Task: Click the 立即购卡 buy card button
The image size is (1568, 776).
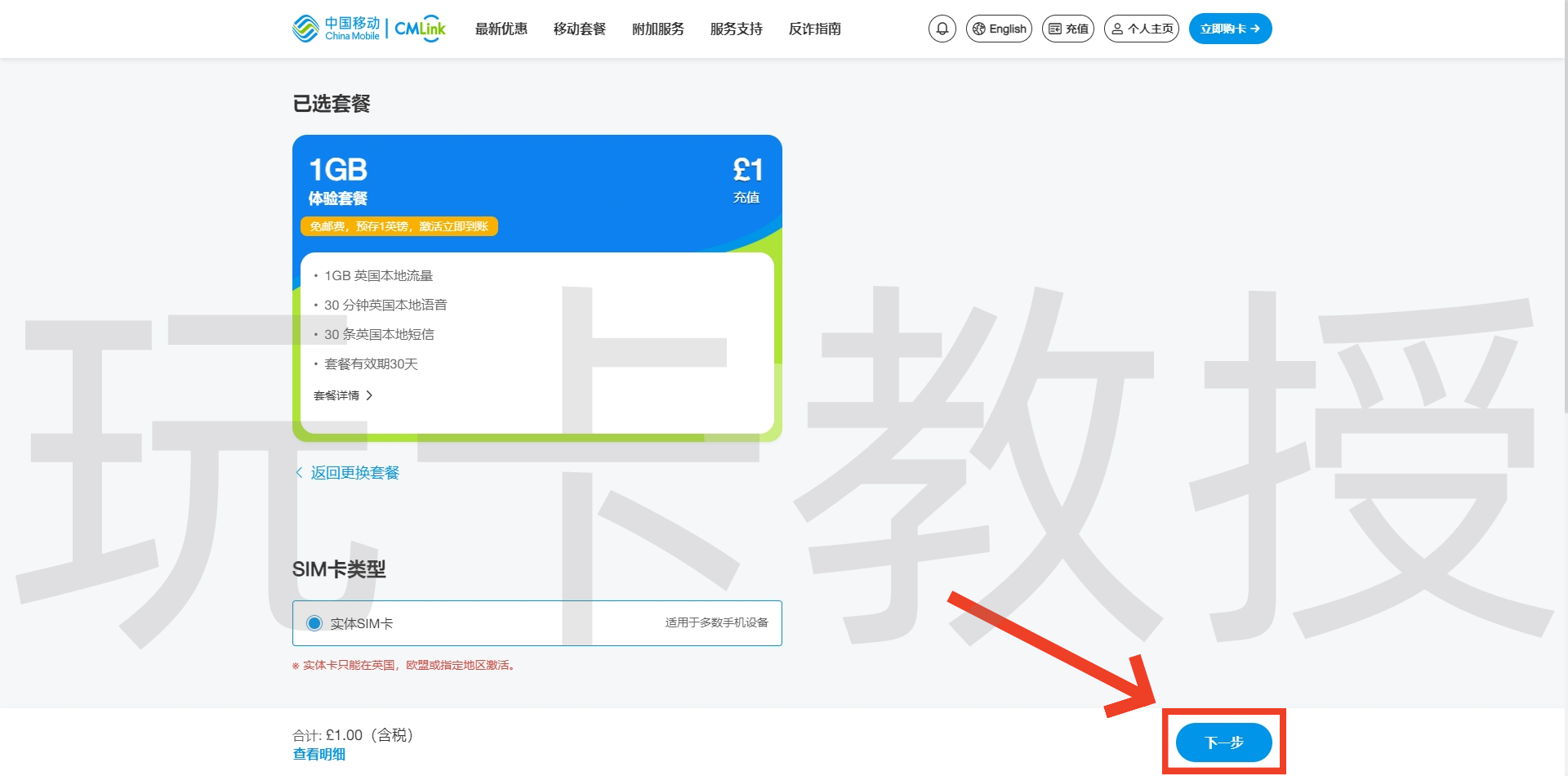Action: pos(1230,29)
